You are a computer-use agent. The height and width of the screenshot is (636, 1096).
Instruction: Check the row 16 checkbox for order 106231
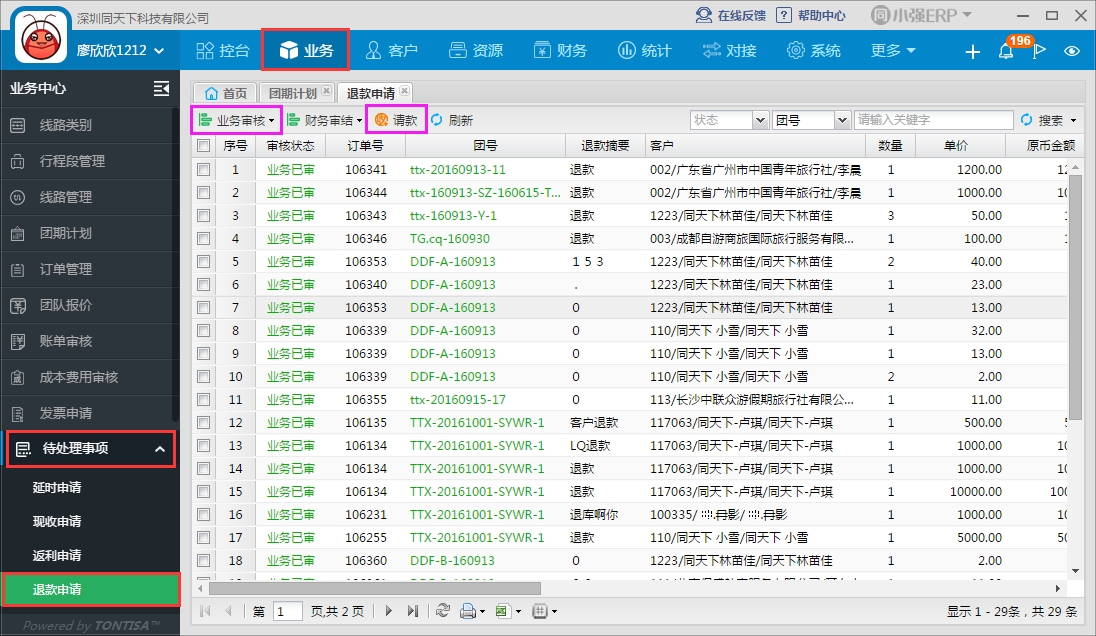pos(203,514)
